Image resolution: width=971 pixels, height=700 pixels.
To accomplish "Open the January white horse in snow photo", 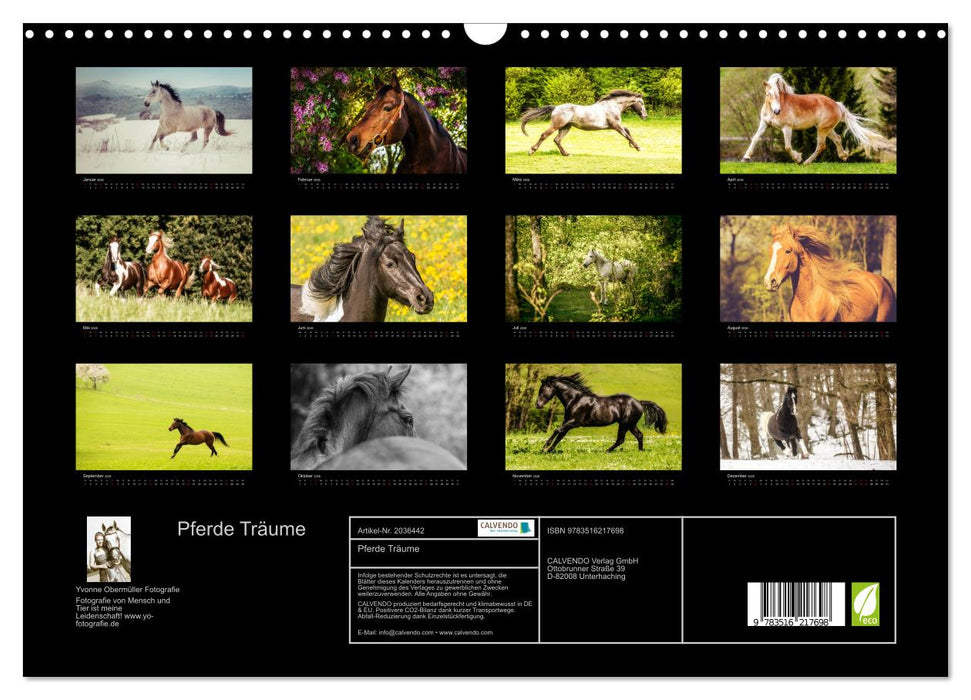I will click(x=164, y=120).
